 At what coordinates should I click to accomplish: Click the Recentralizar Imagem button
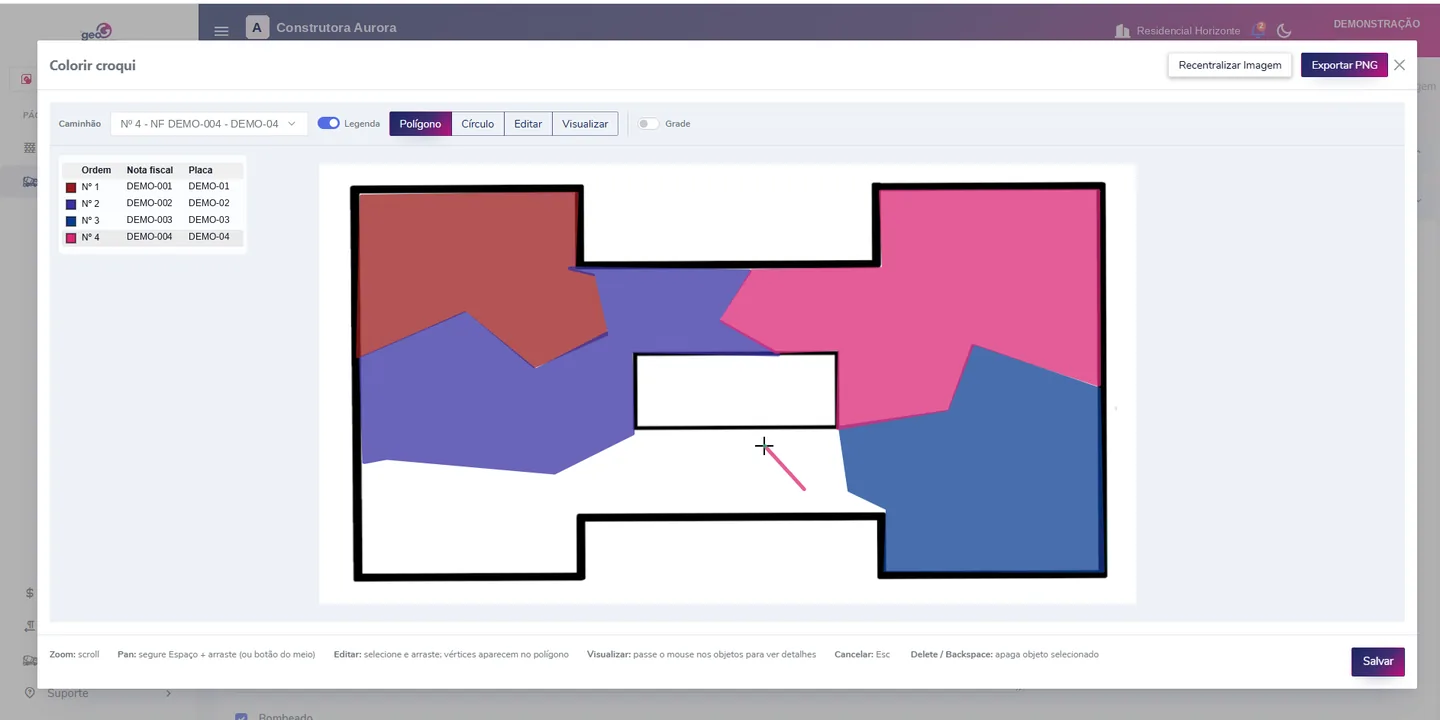(1230, 65)
